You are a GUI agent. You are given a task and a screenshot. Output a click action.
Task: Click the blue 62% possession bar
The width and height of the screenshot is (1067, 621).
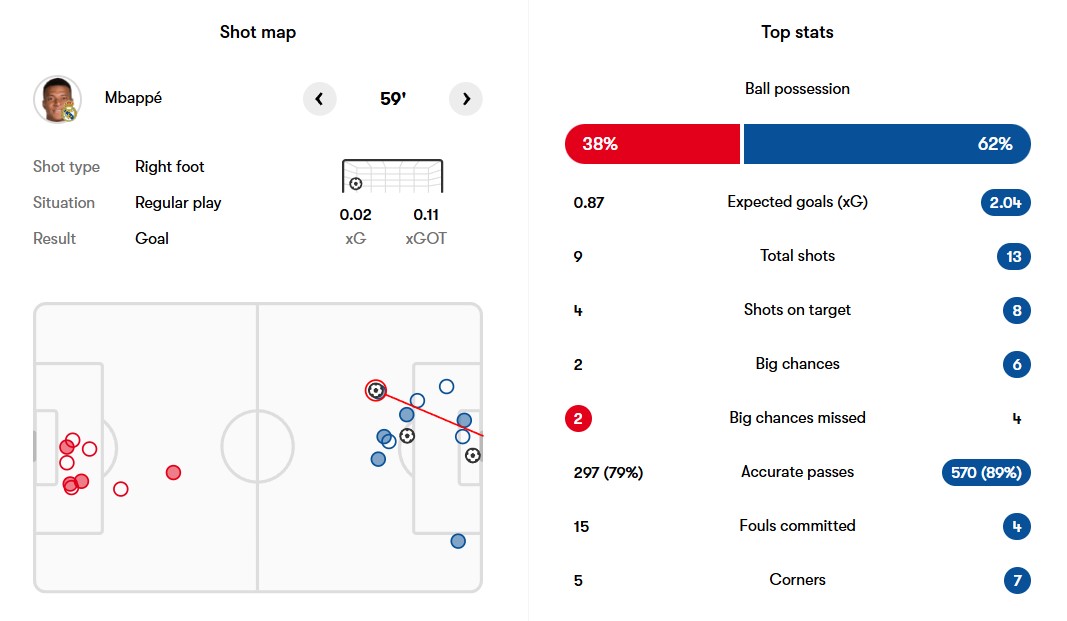click(886, 144)
